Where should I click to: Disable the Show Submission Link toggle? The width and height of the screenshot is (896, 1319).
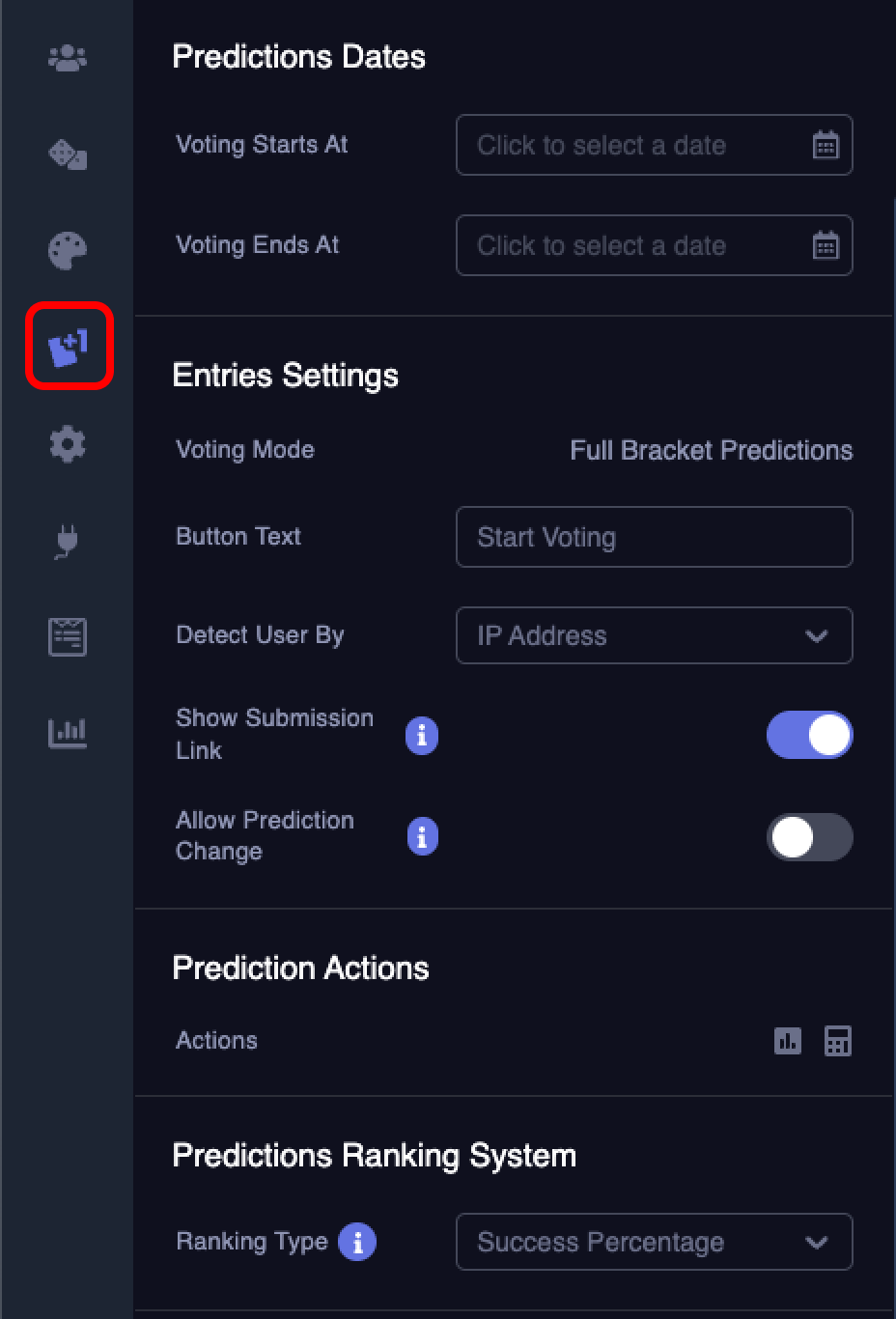(x=809, y=736)
